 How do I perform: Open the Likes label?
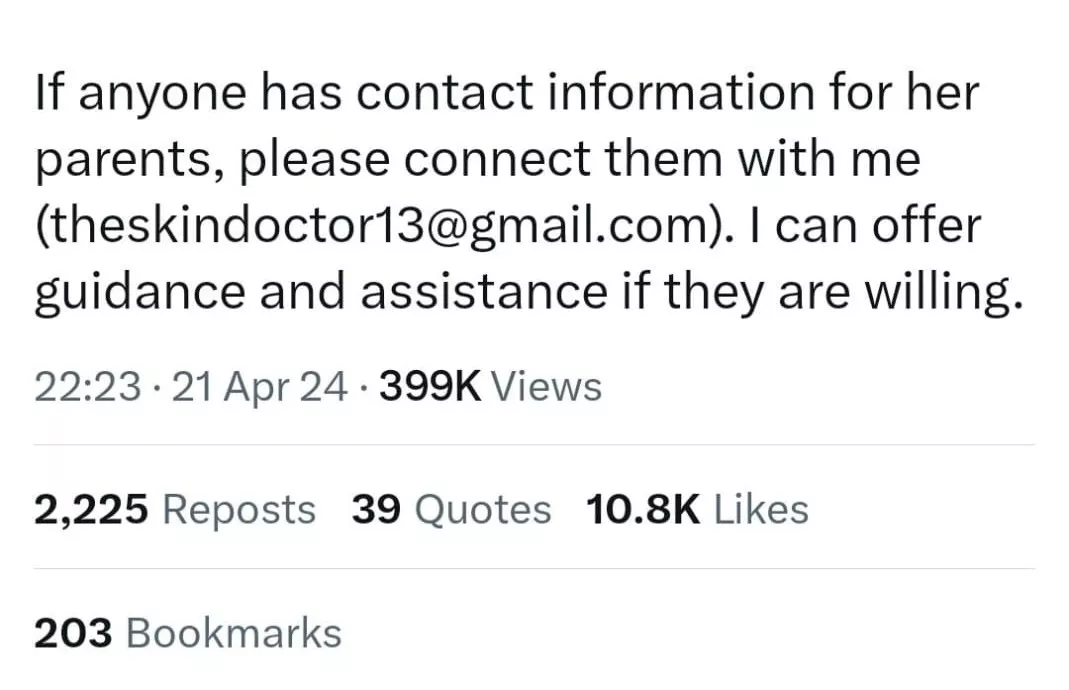pyautogui.click(x=762, y=510)
